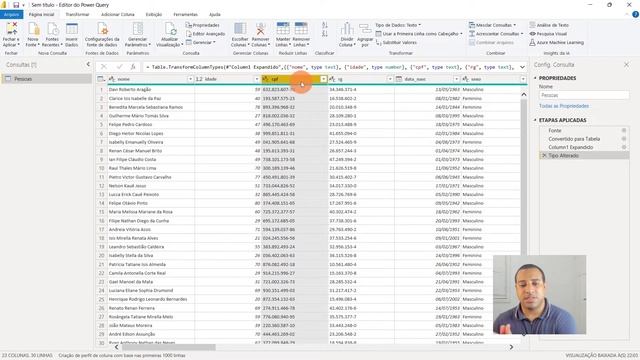Expand the formula bar chevron
640x360 pixels.
tap(522, 67)
